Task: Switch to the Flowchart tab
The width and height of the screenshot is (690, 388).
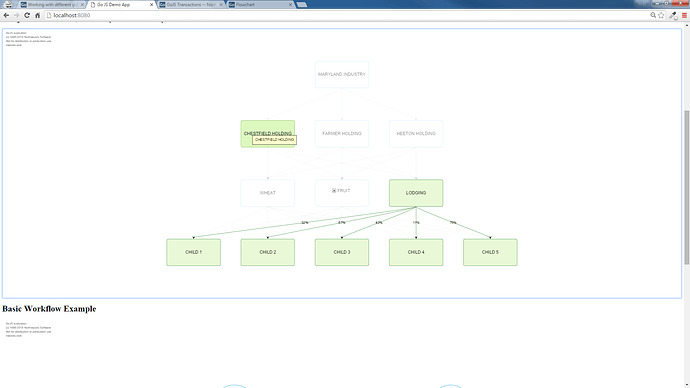Action: [x=261, y=4]
